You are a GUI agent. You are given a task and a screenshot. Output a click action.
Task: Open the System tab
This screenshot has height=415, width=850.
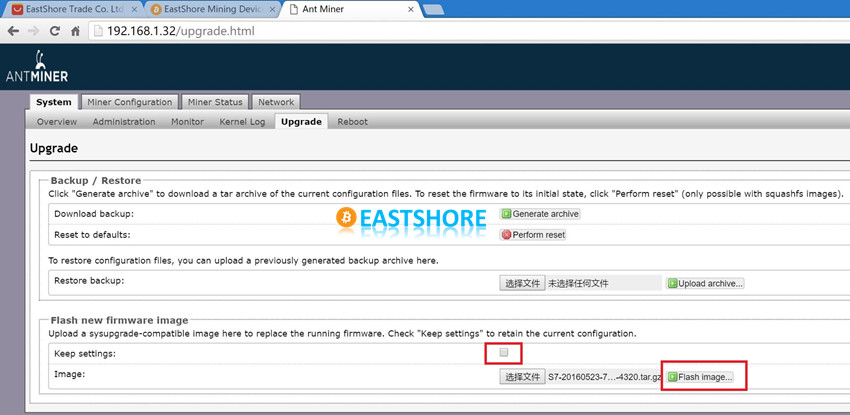tap(54, 102)
